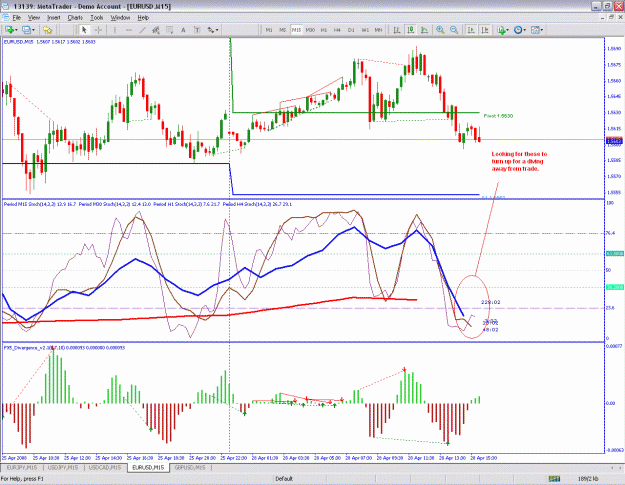Click the 'Pivot 1.5630' level label
The height and width of the screenshot is (485, 625).
[x=498, y=116]
